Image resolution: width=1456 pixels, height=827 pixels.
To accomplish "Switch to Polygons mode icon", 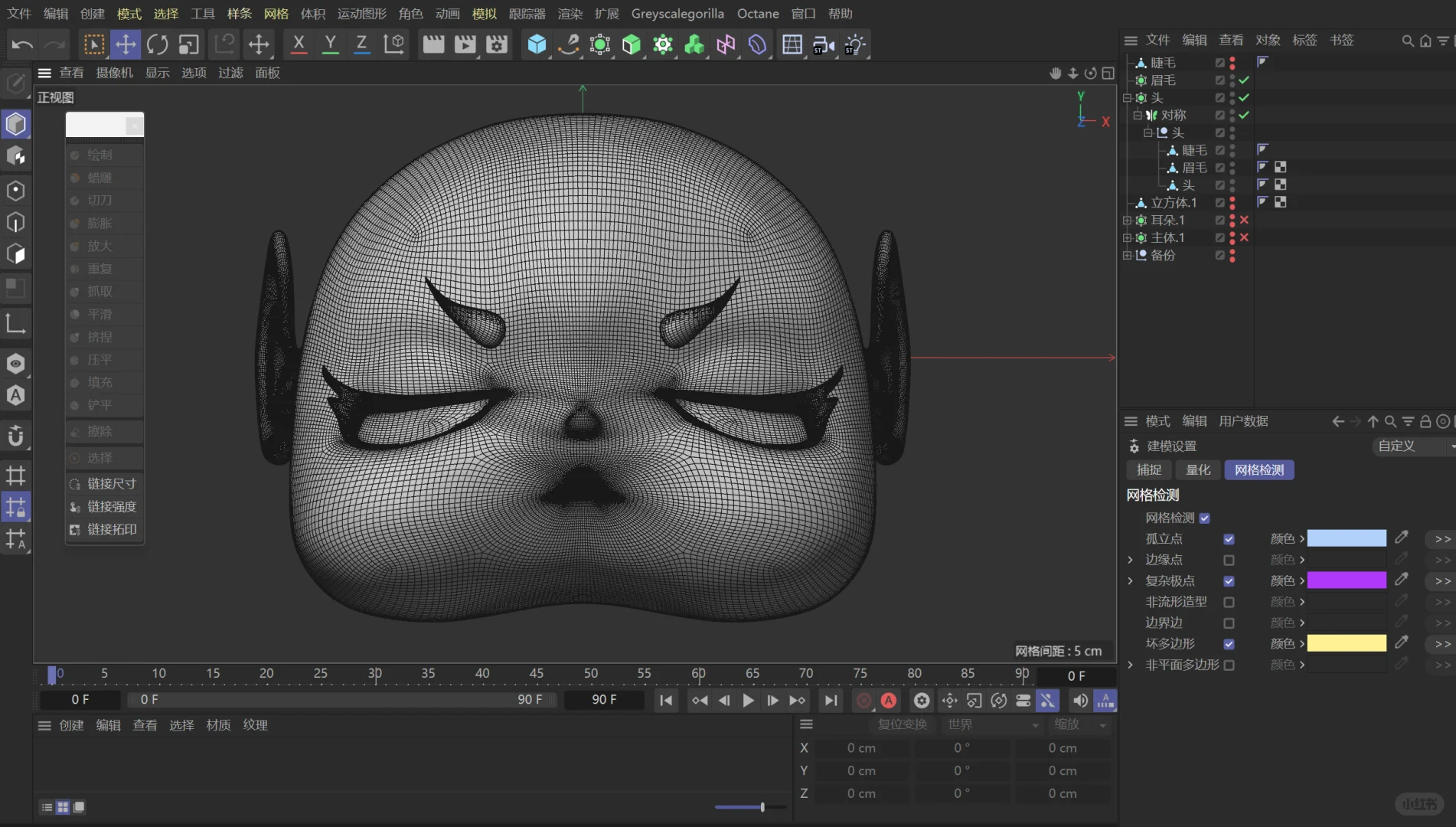I will [x=16, y=254].
